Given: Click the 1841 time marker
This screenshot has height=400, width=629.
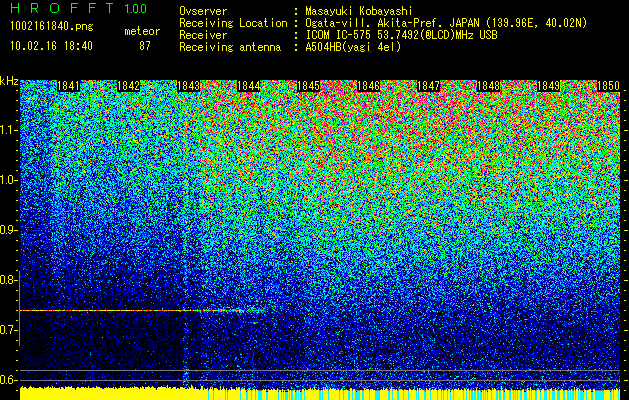Looking at the screenshot, I should [x=69, y=86].
